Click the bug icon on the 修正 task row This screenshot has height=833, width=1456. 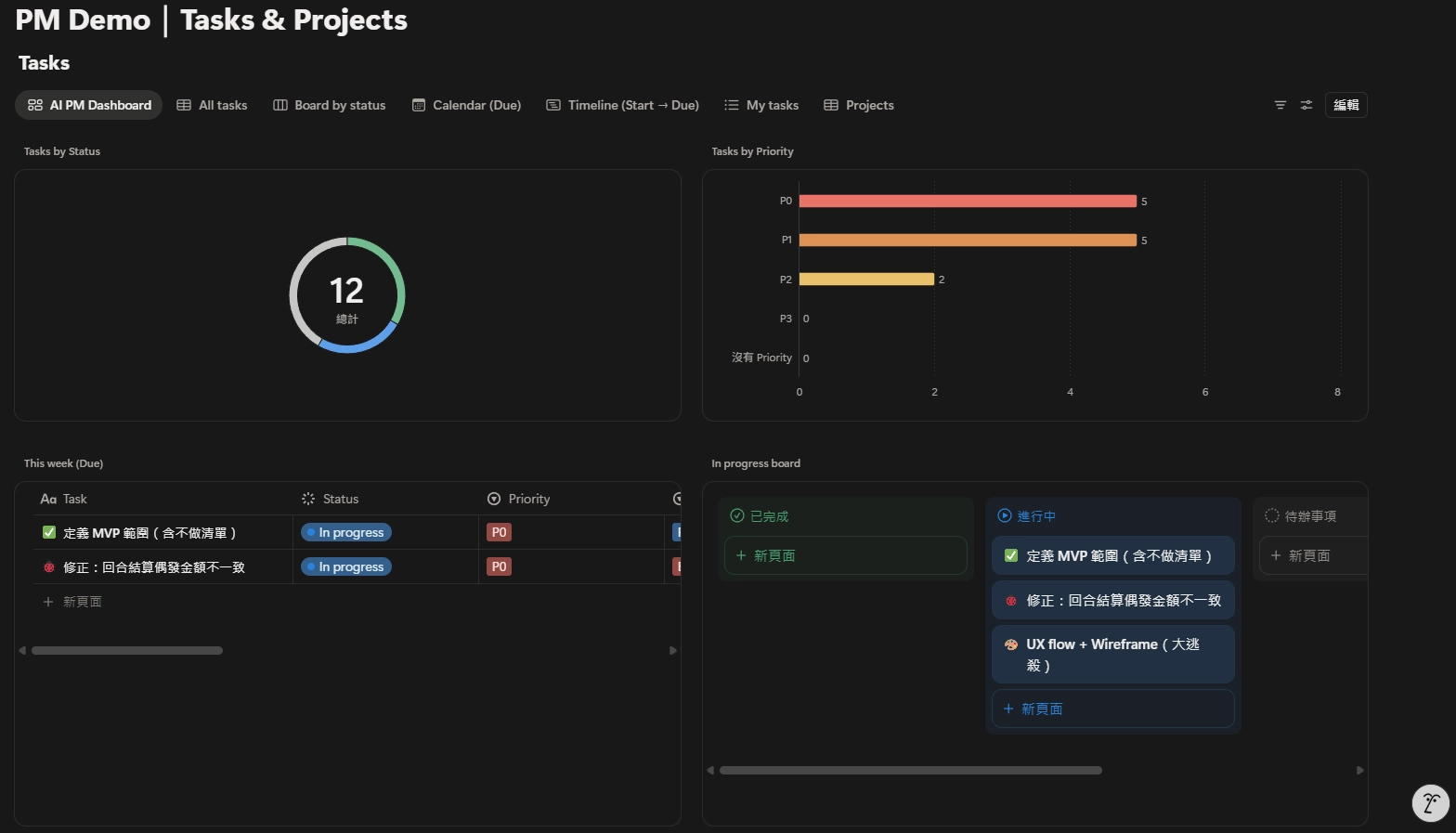pos(49,567)
